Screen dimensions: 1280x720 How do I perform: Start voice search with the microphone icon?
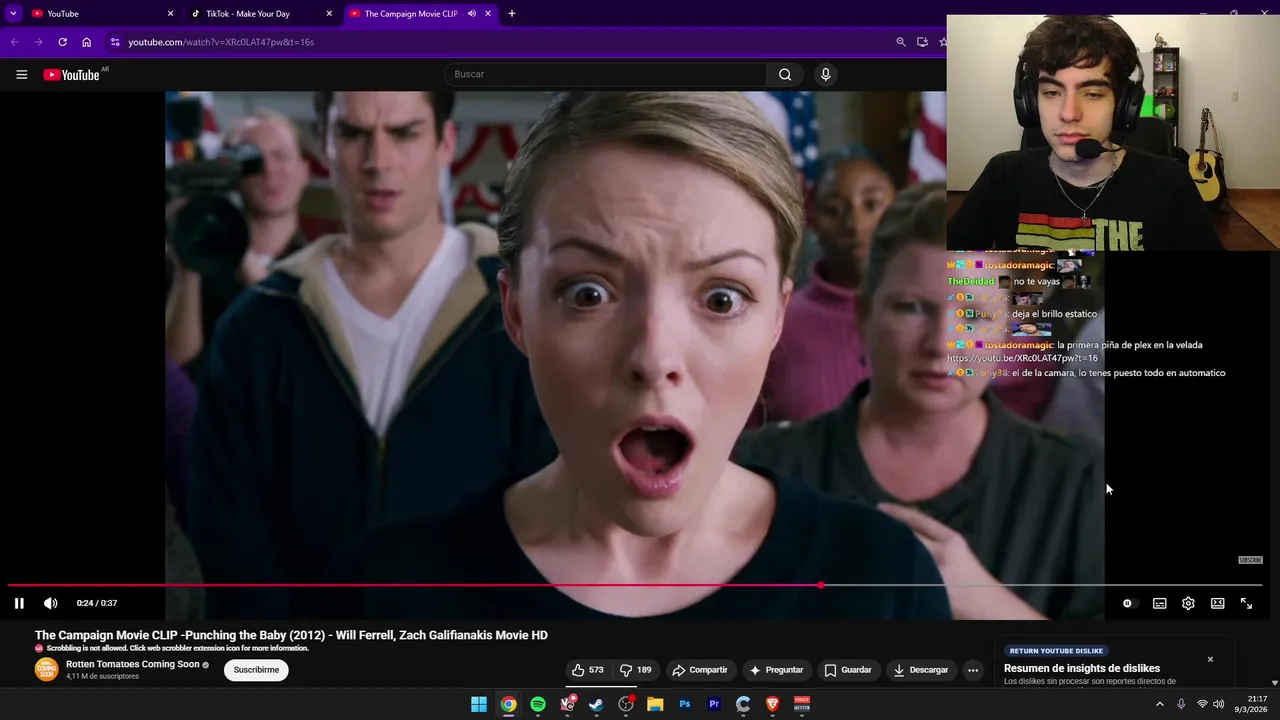tap(825, 74)
